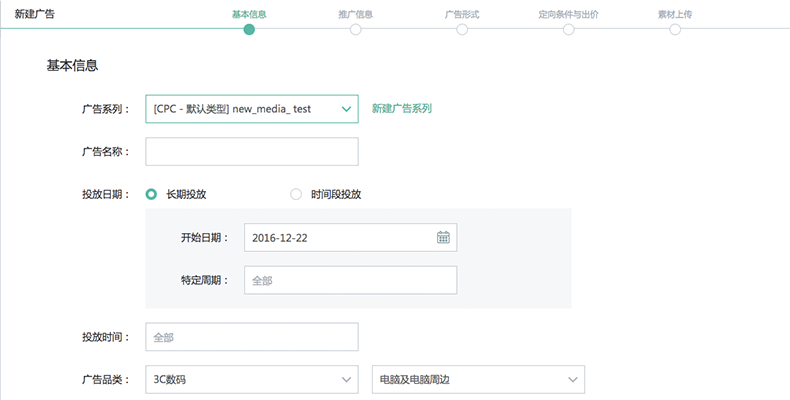Viewport: 790px width, 400px height.
Task: Click the 特定周期 field
Action: tap(351, 280)
